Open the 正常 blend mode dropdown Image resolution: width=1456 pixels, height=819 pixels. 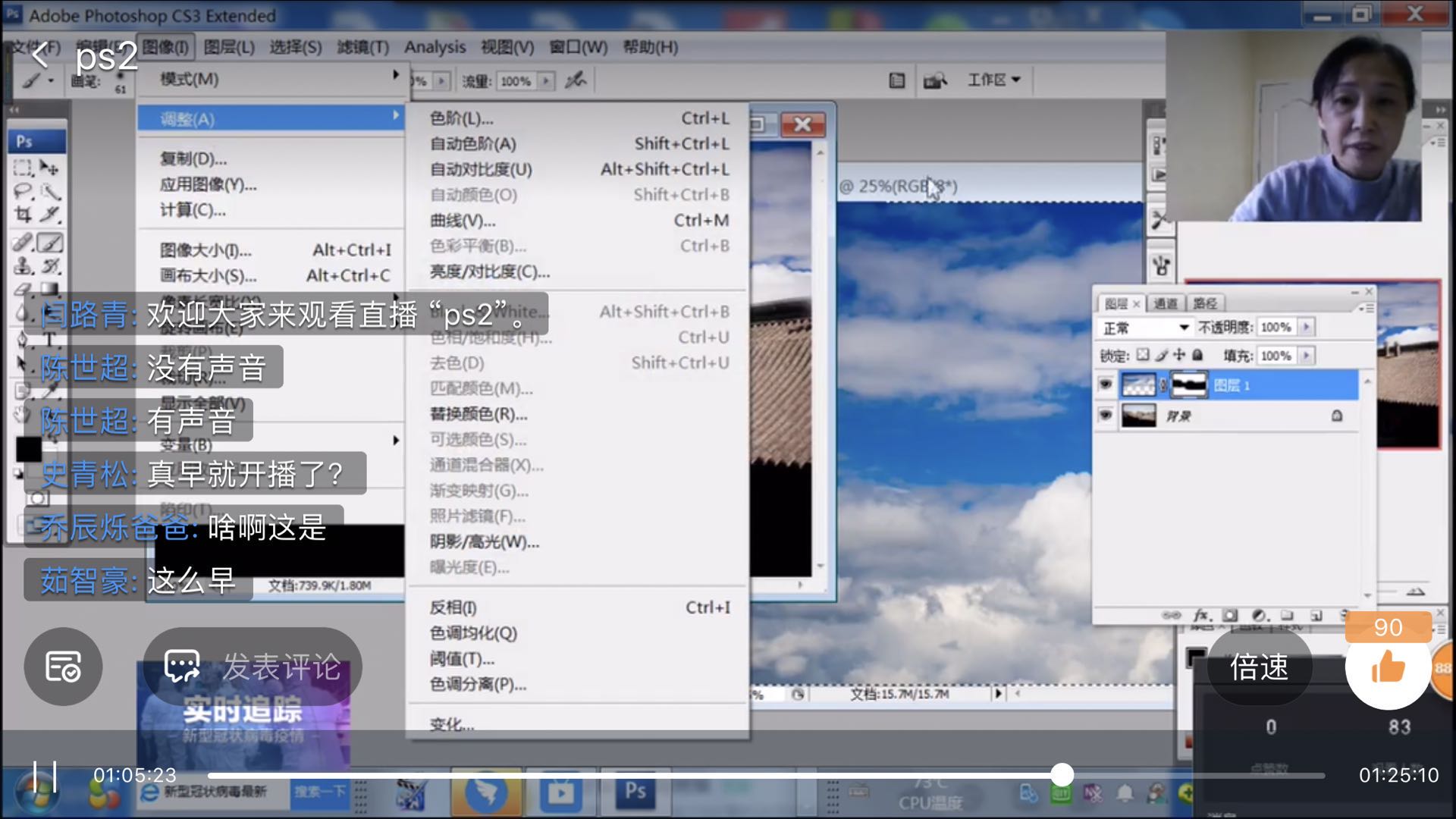click(x=1144, y=328)
